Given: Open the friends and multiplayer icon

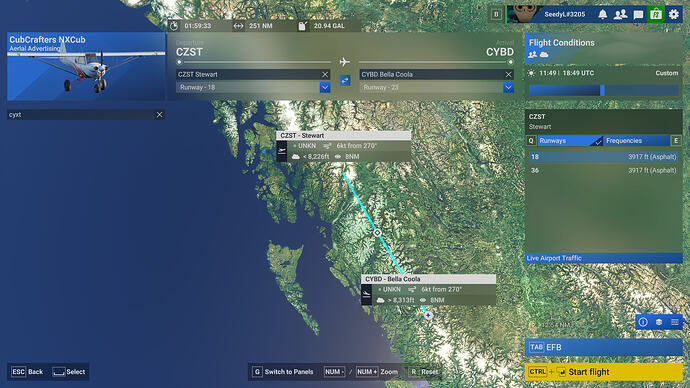Looking at the screenshot, I should 620,15.
